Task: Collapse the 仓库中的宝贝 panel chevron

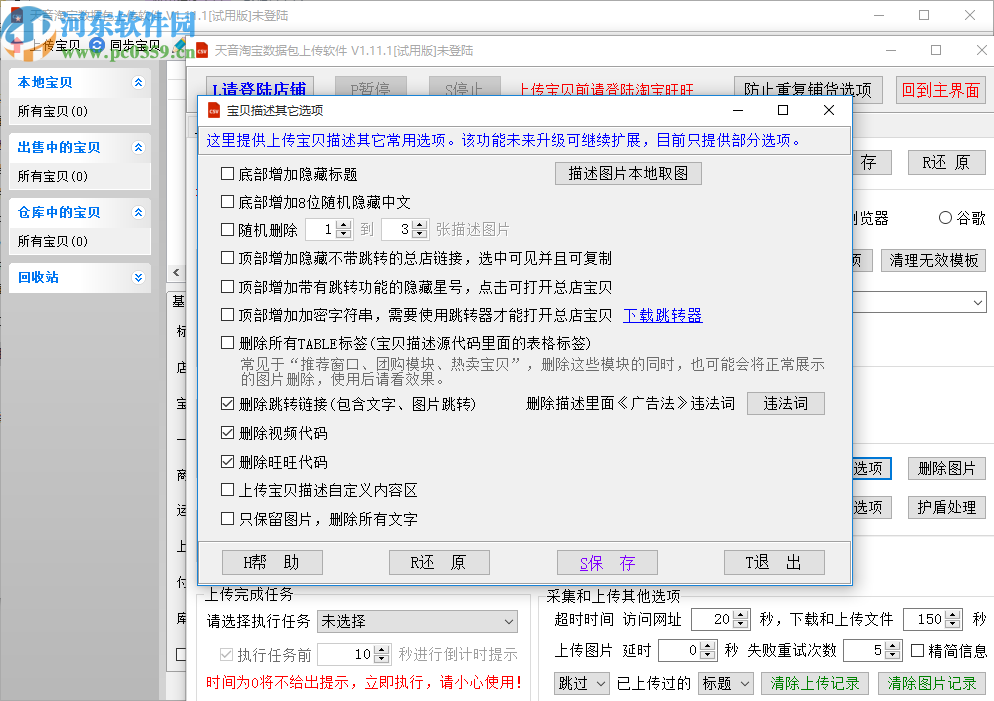Action: coord(138,212)
